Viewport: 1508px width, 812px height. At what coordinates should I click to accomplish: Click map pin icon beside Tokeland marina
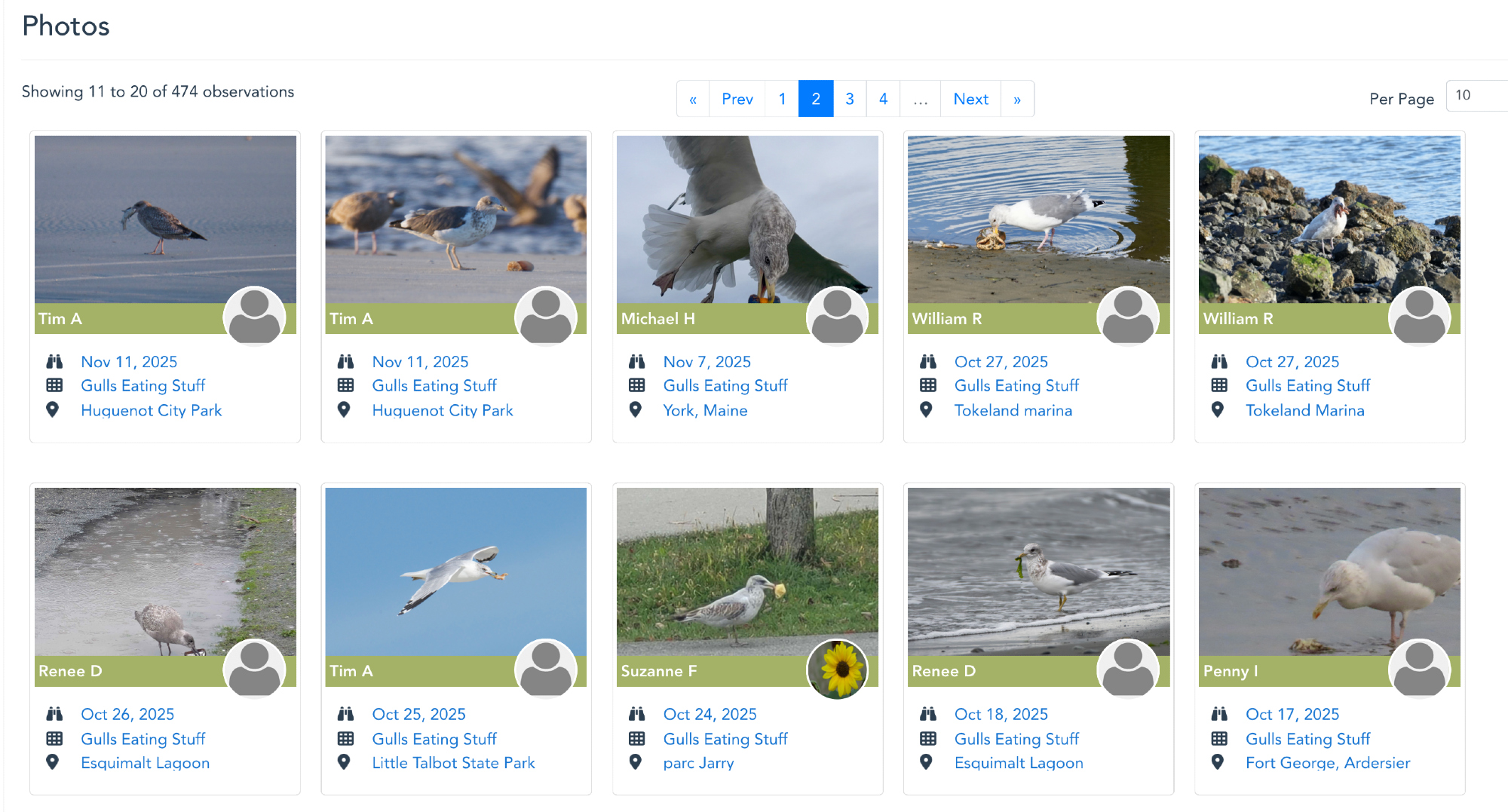click(x=927, y=410)
